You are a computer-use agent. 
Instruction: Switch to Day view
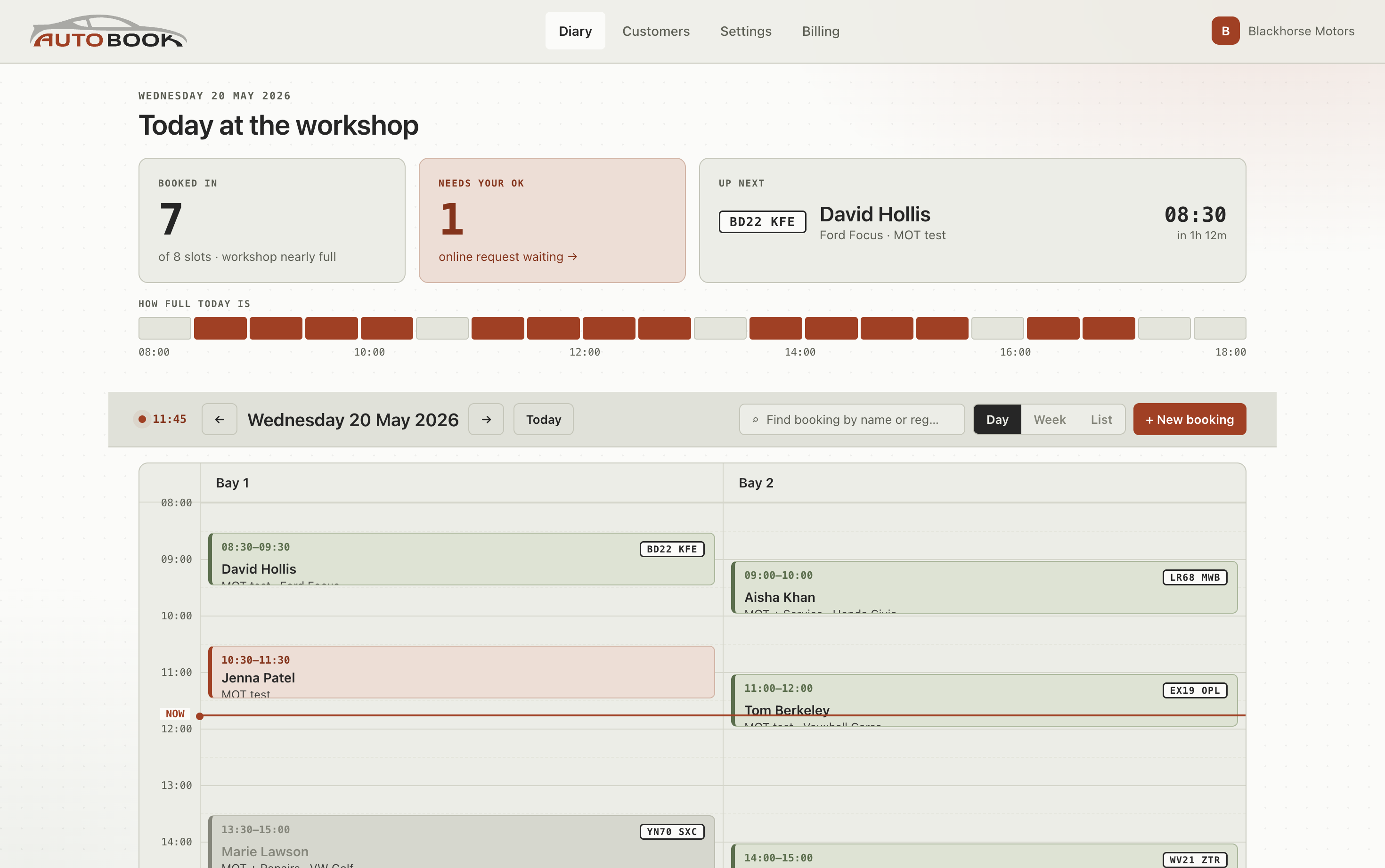coord(997,420)
